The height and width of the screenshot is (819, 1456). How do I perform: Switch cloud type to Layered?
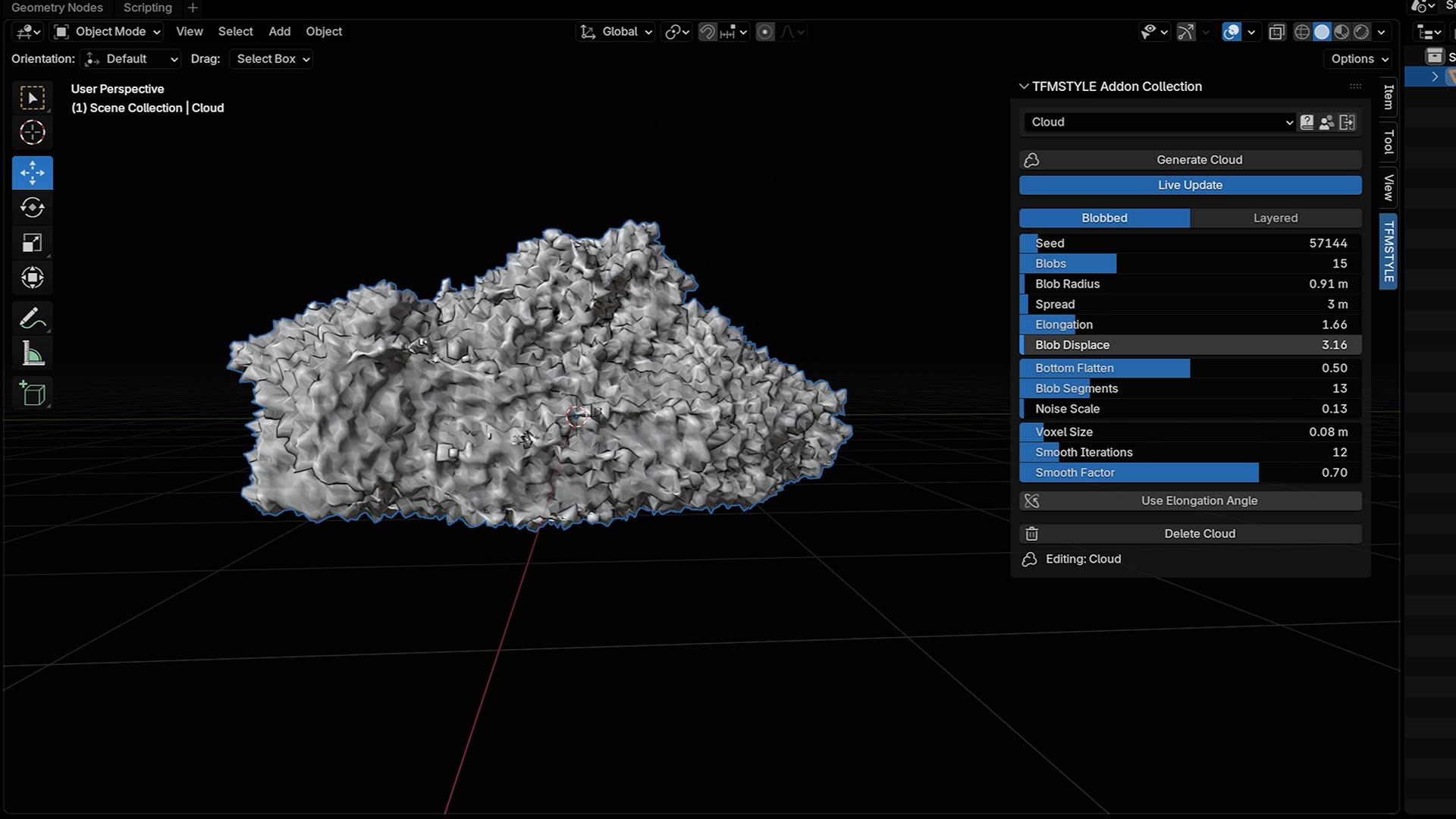click(x=1275, y=218)
